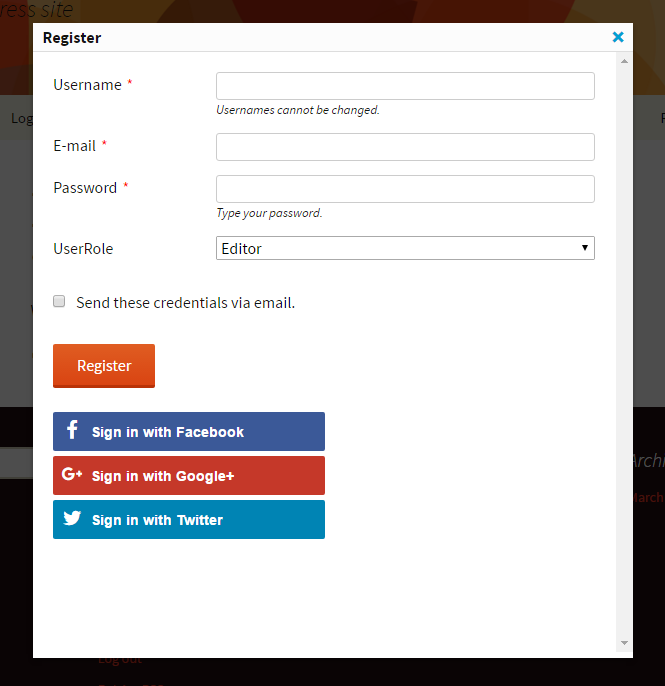Focus the Username input field

point(405,86)
